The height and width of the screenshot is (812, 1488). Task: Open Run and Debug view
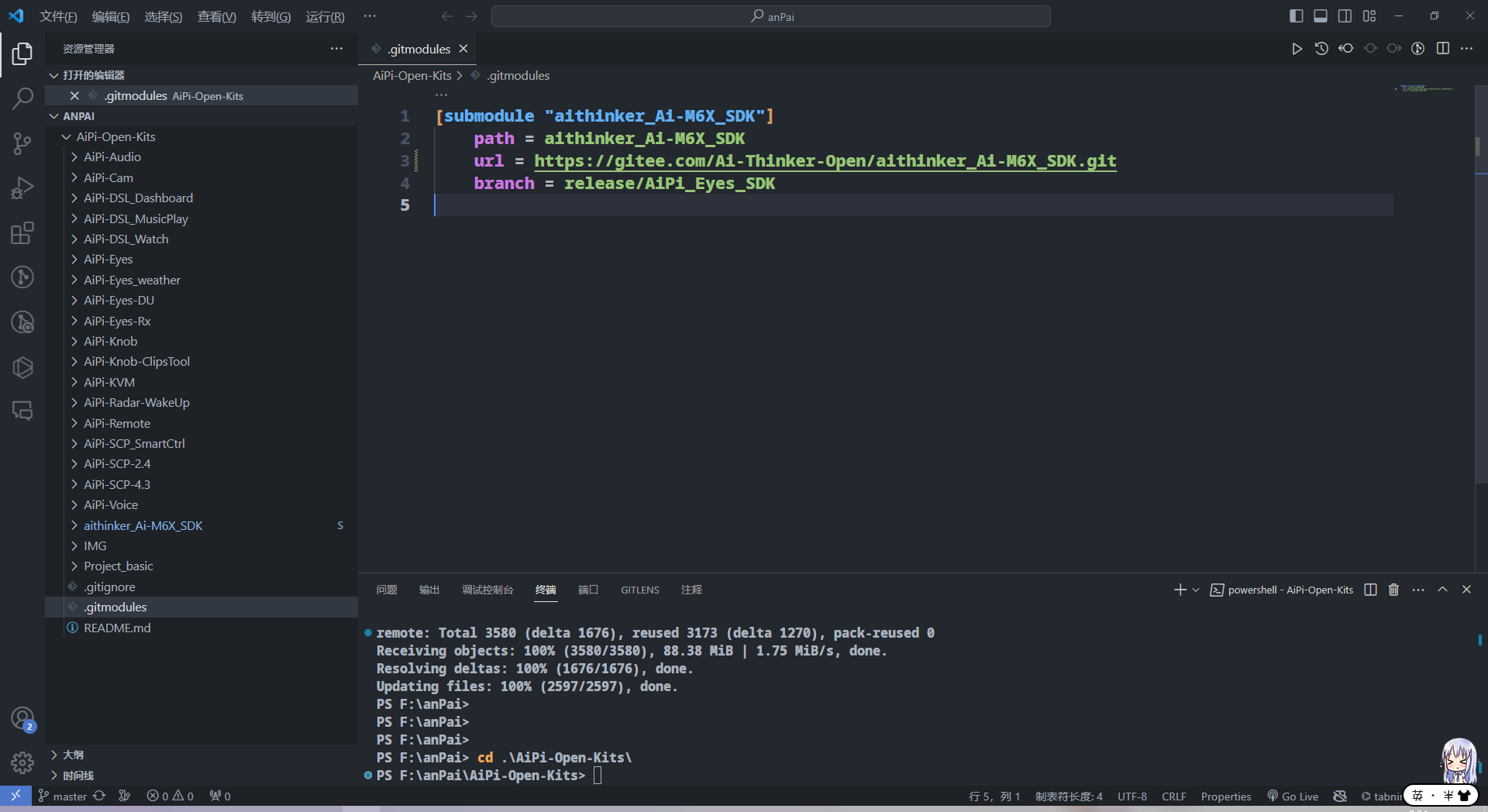22,188
